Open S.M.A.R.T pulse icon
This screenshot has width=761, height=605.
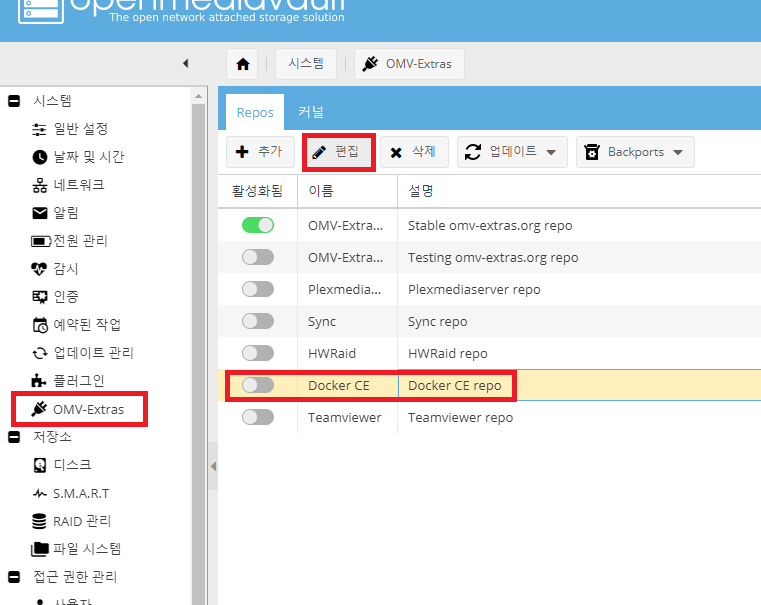40,494
